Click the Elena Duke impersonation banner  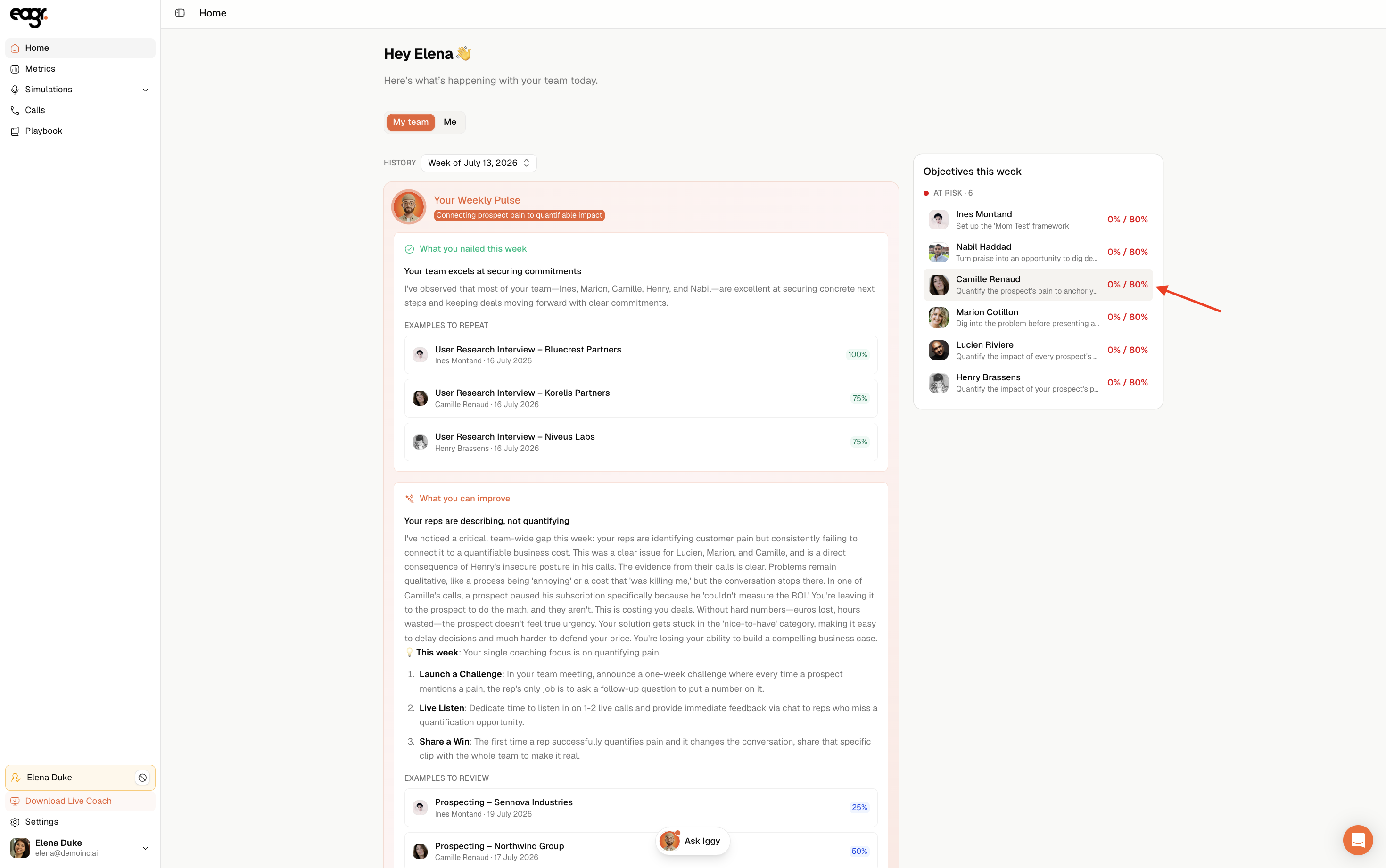point(81,778)
